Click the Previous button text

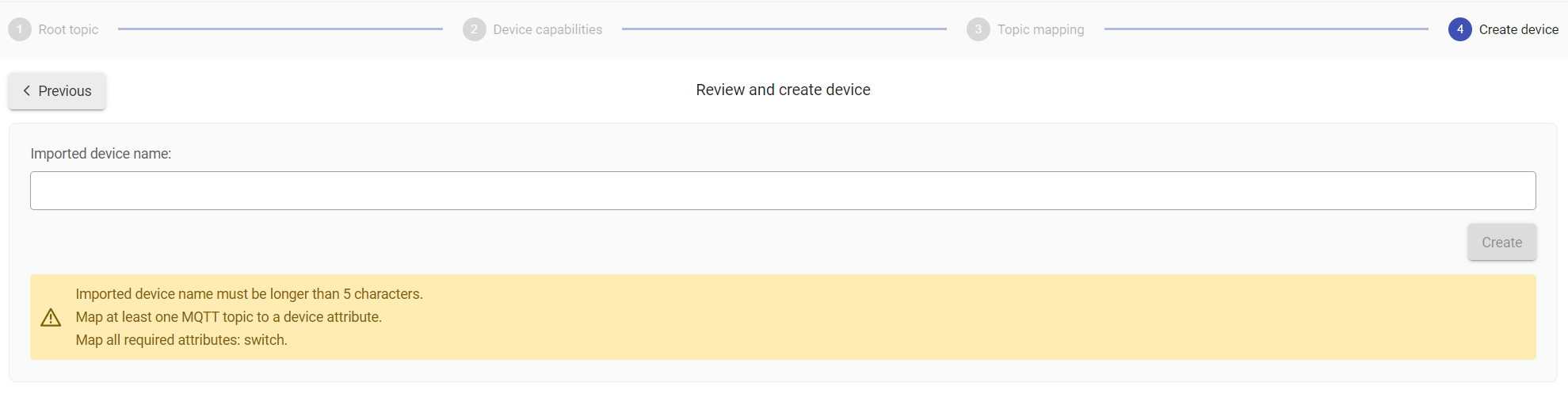click(65, 91)
